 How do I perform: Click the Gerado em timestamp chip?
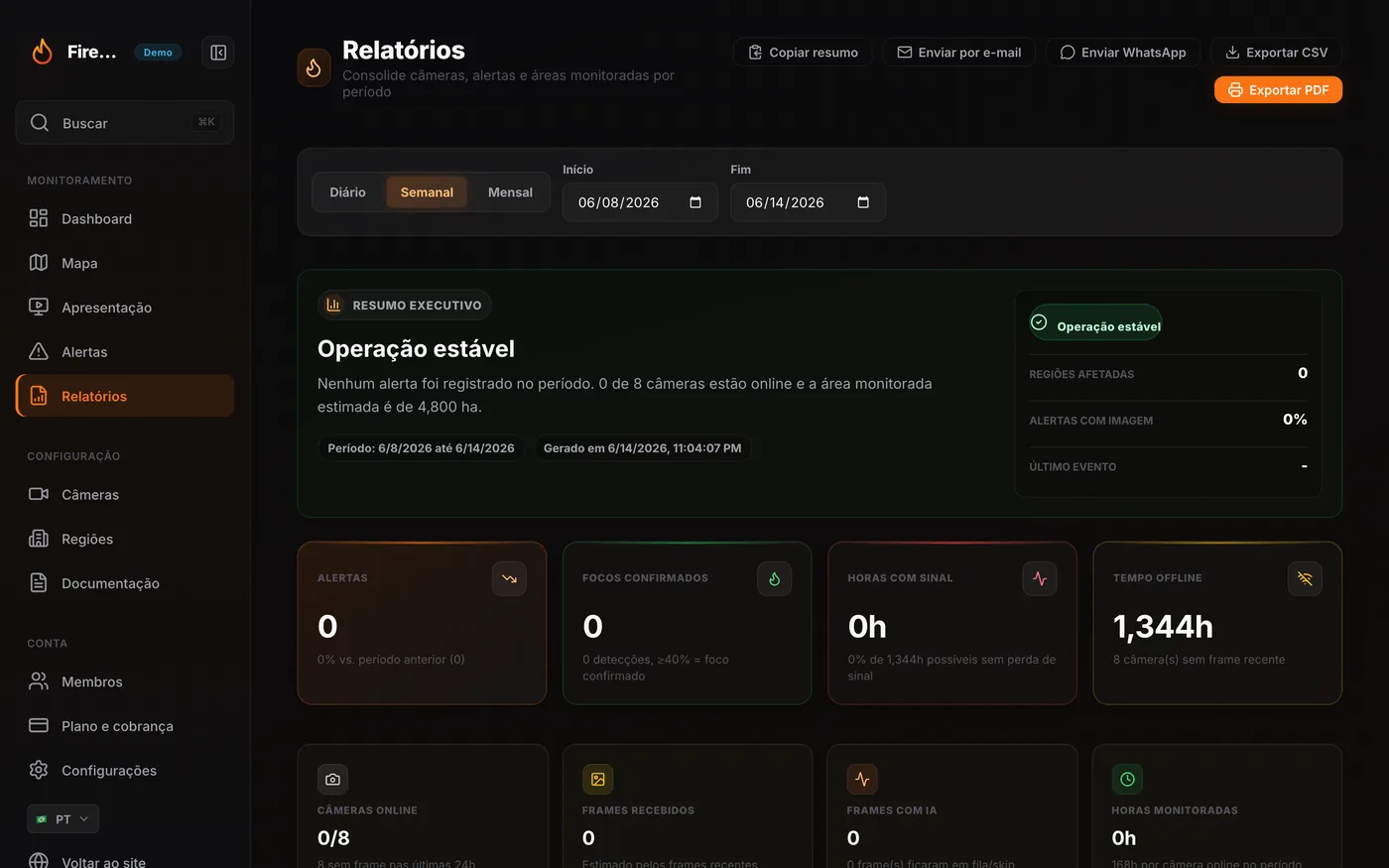(x=643, y=448)
